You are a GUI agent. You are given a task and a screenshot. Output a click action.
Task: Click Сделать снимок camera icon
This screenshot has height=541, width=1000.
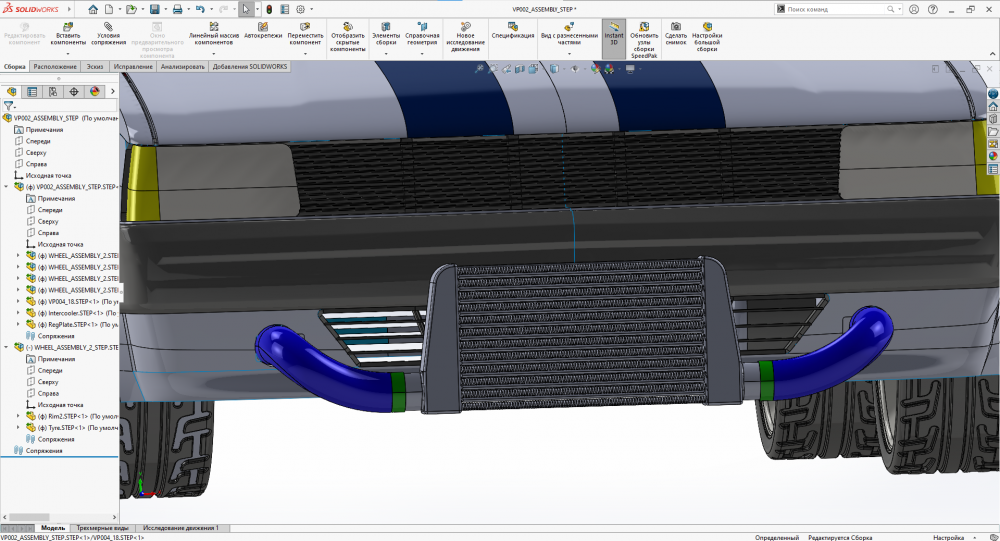[676, 27]
